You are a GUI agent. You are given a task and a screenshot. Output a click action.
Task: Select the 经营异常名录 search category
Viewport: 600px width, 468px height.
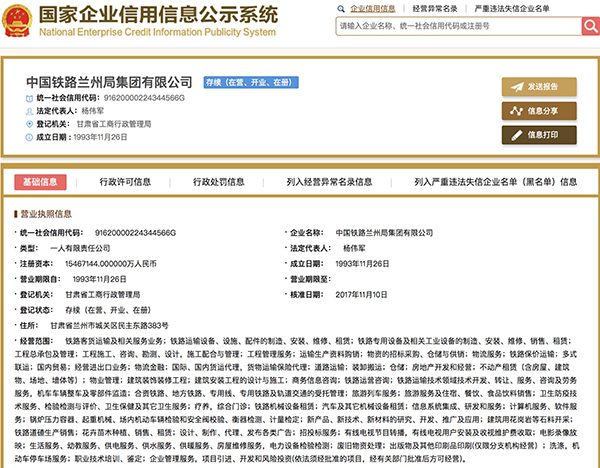point(435,9)
